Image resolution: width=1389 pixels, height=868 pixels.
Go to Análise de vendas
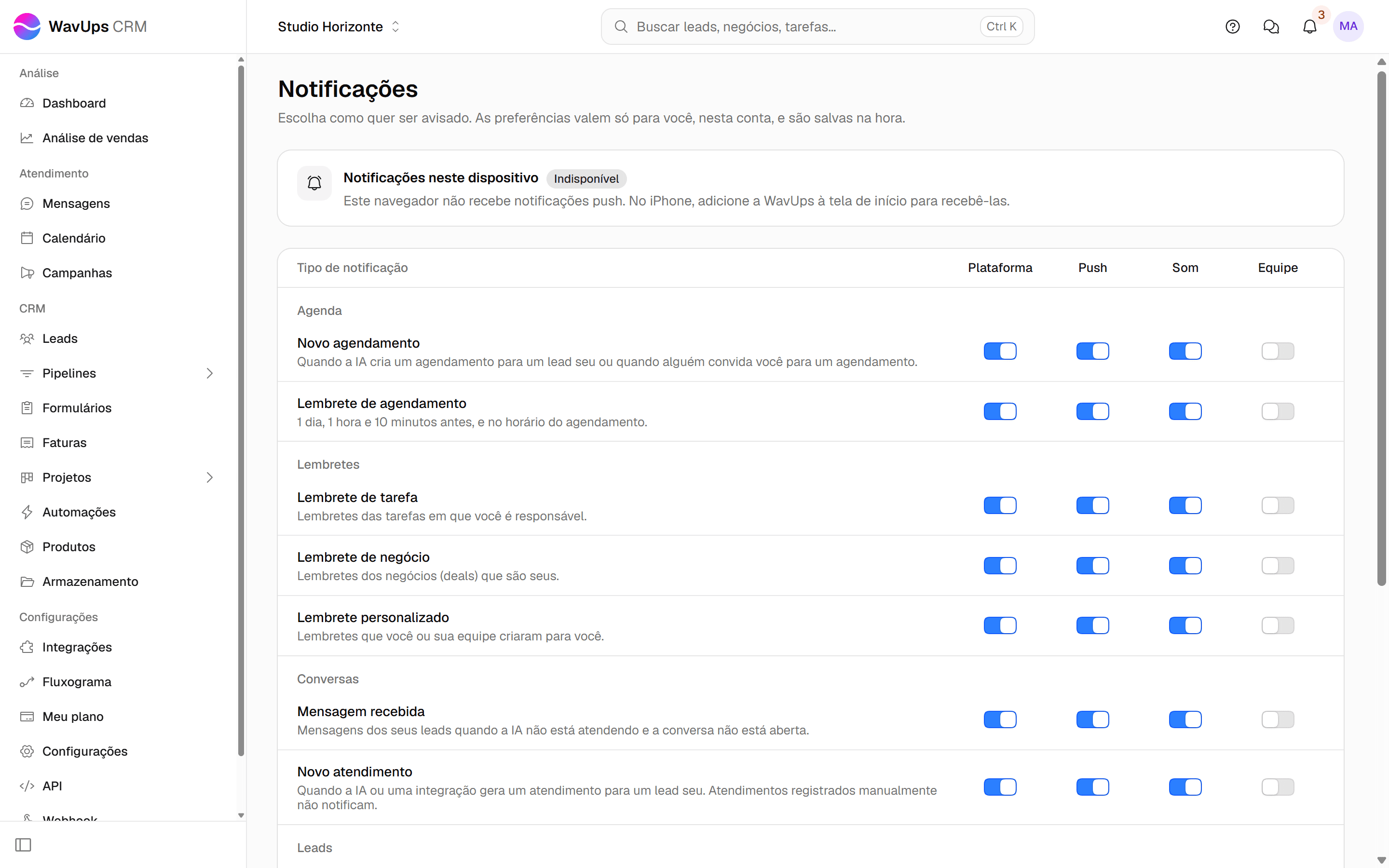click(x=118, y=138)
